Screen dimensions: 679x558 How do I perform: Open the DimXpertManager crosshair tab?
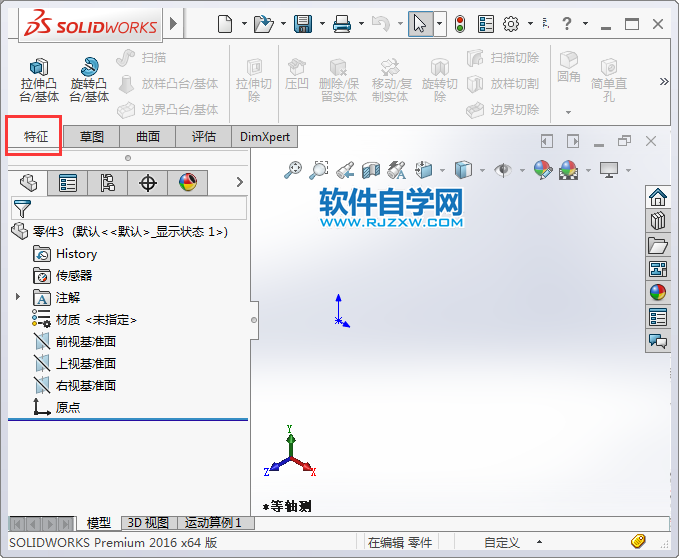(148, 183)
